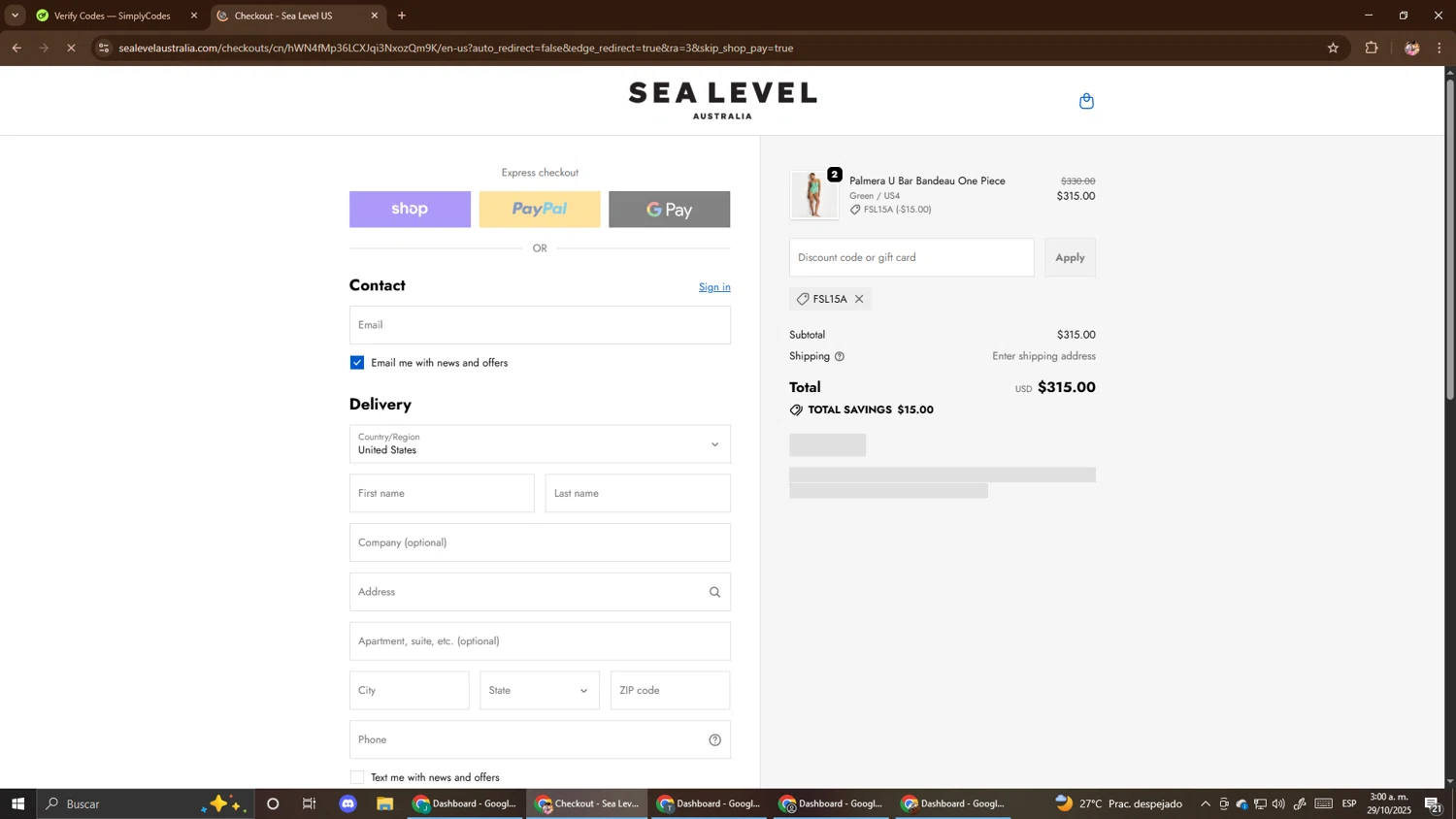Screen dimensions: 1456x819
Task: Click the Sign in link
Action: pyautogui.click(x=714, y=287)
